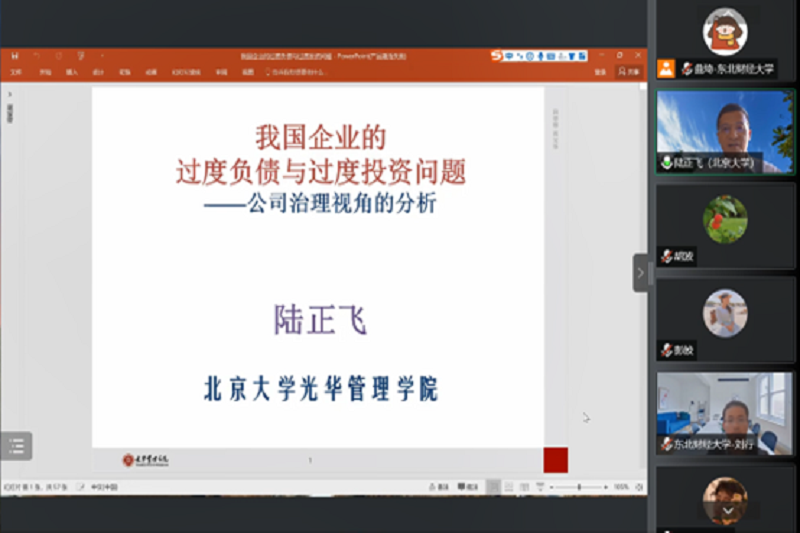Viewport: 800px width, 533px height.
Task: Click the zoom in plus button in the status bar
Action: (606, 487)
